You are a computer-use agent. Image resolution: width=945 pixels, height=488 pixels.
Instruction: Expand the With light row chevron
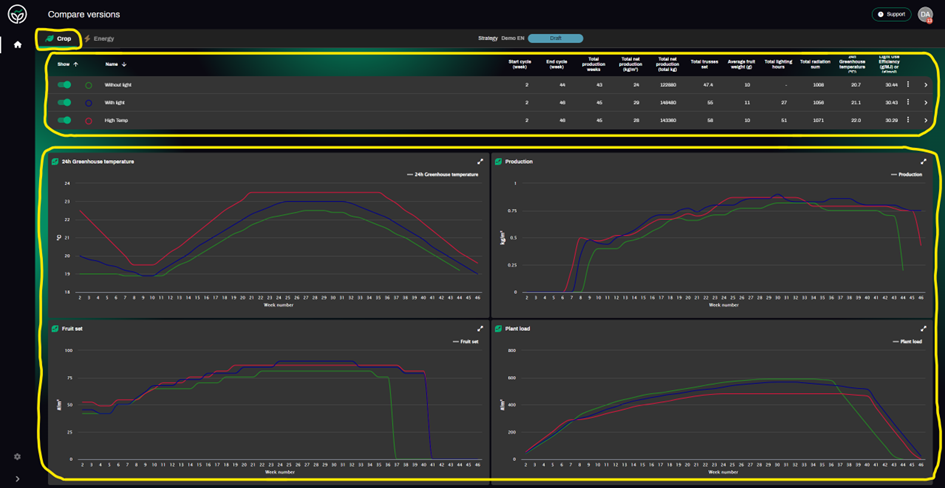click(x=926, y=102)
